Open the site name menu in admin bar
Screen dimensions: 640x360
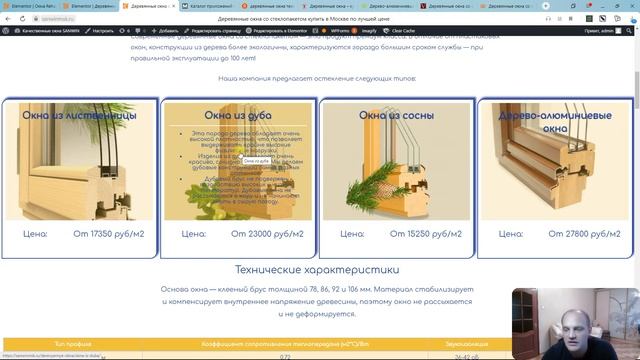(x=47, y=31)
